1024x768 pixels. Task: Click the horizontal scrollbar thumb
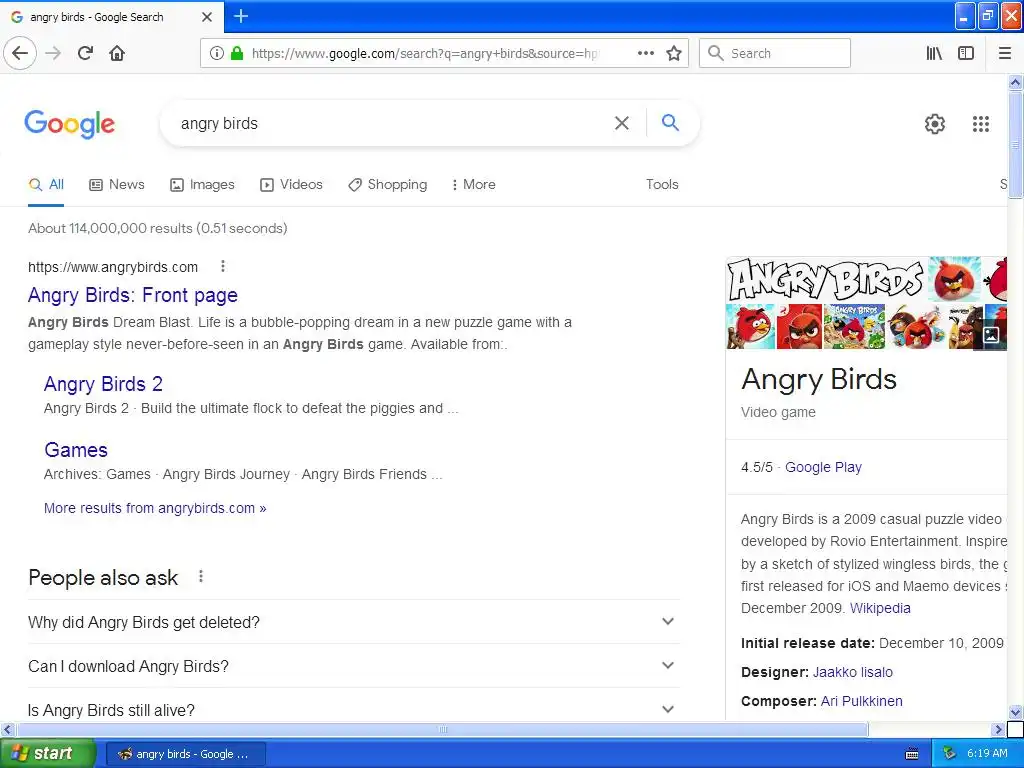coord(442,729)
